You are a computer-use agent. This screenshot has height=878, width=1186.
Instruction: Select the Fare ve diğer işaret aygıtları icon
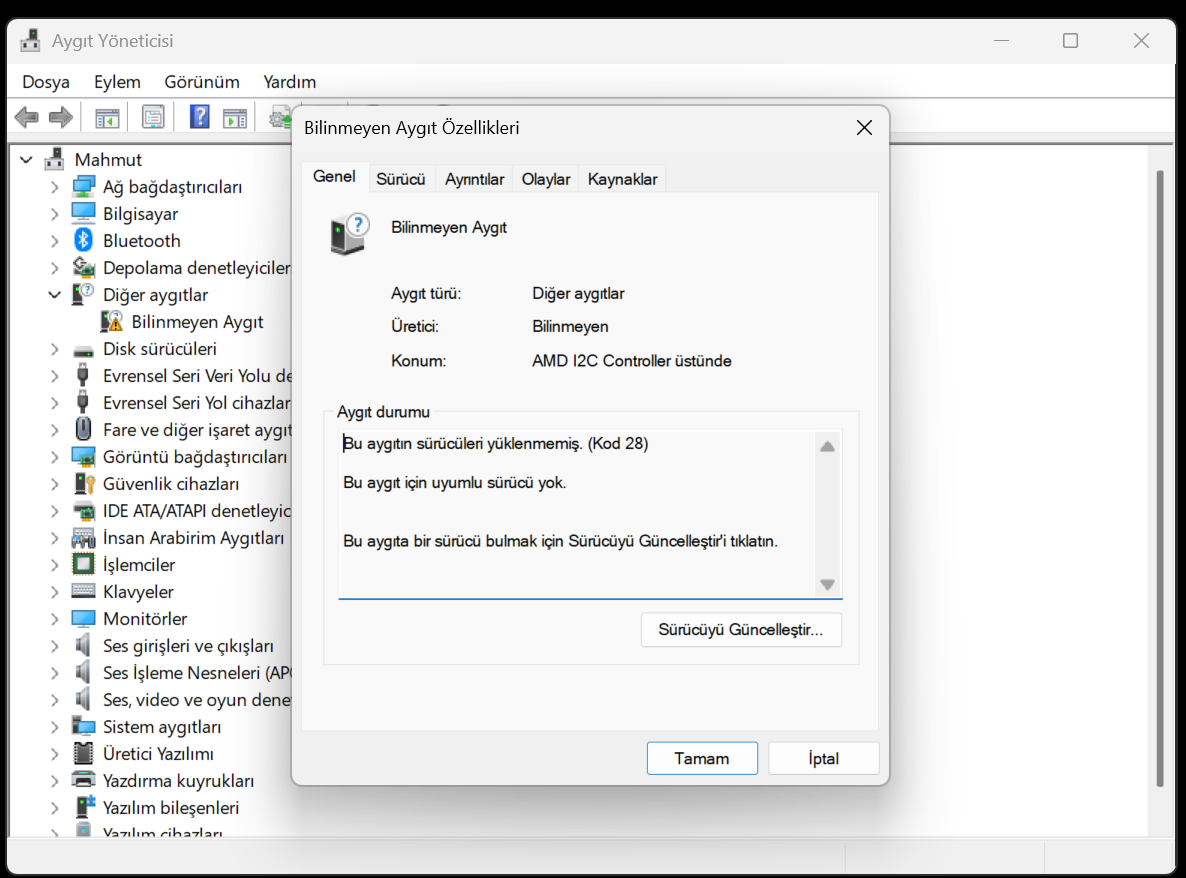point(83,430)
